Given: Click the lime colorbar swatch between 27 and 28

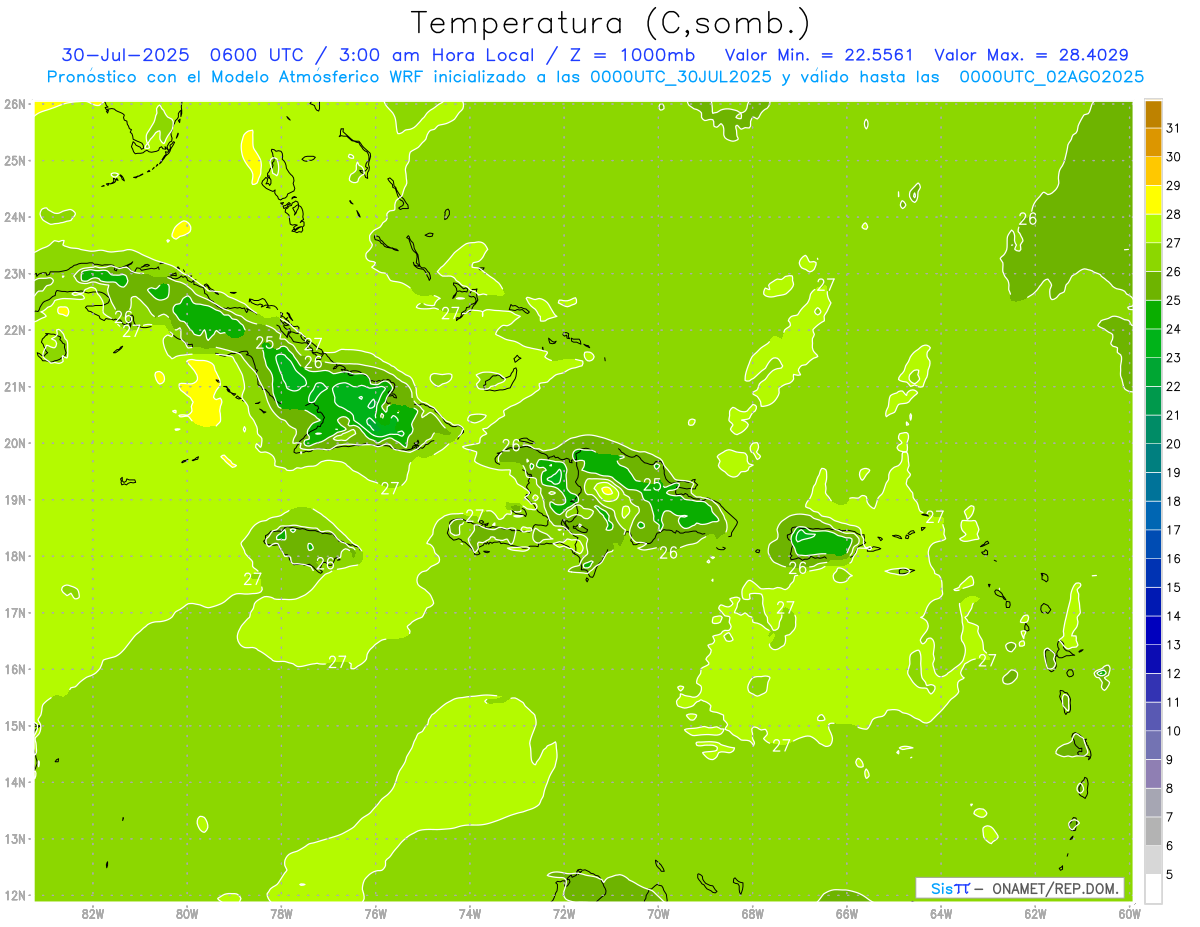Looking at the screenshot, I should point(1153,229).
